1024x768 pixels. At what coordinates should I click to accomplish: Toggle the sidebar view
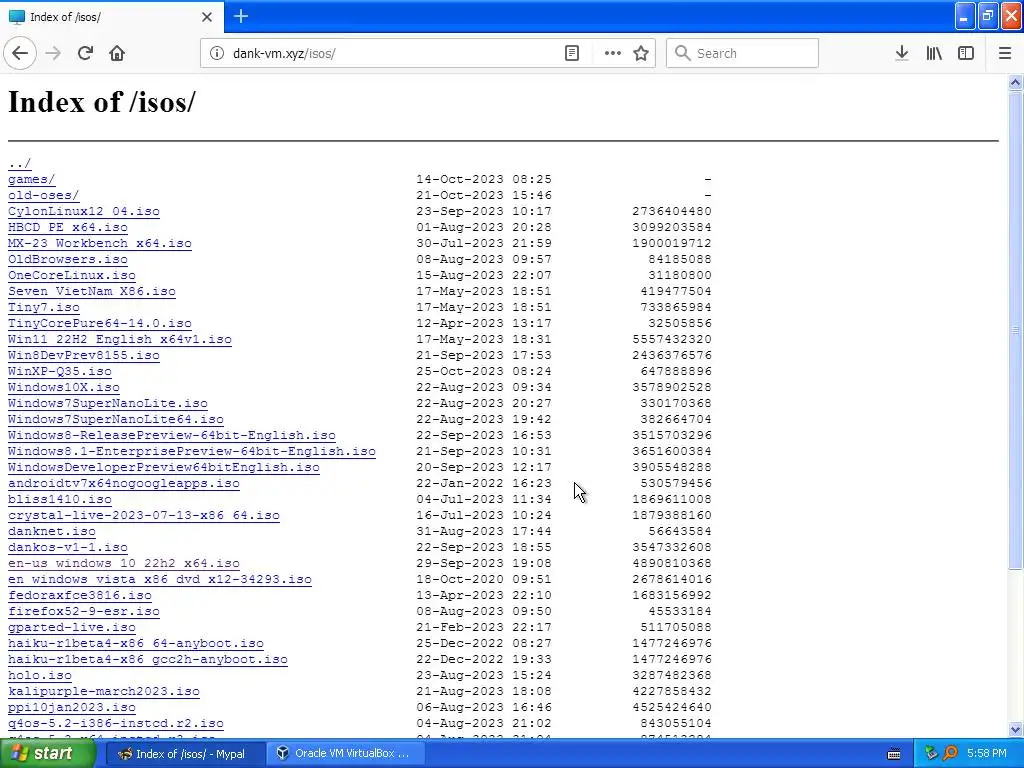coord(966,53)
